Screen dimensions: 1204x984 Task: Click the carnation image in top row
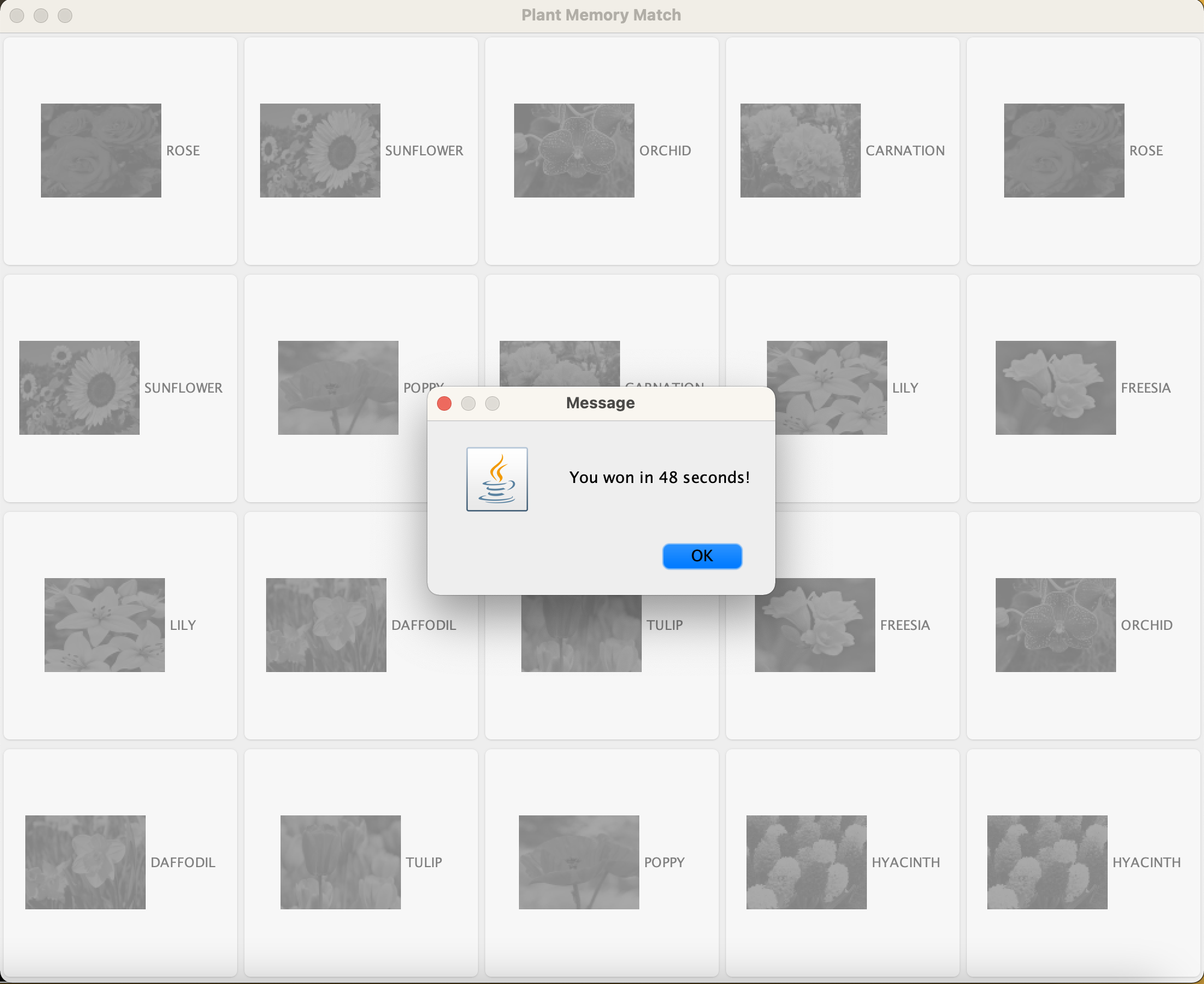pos(800,151)
